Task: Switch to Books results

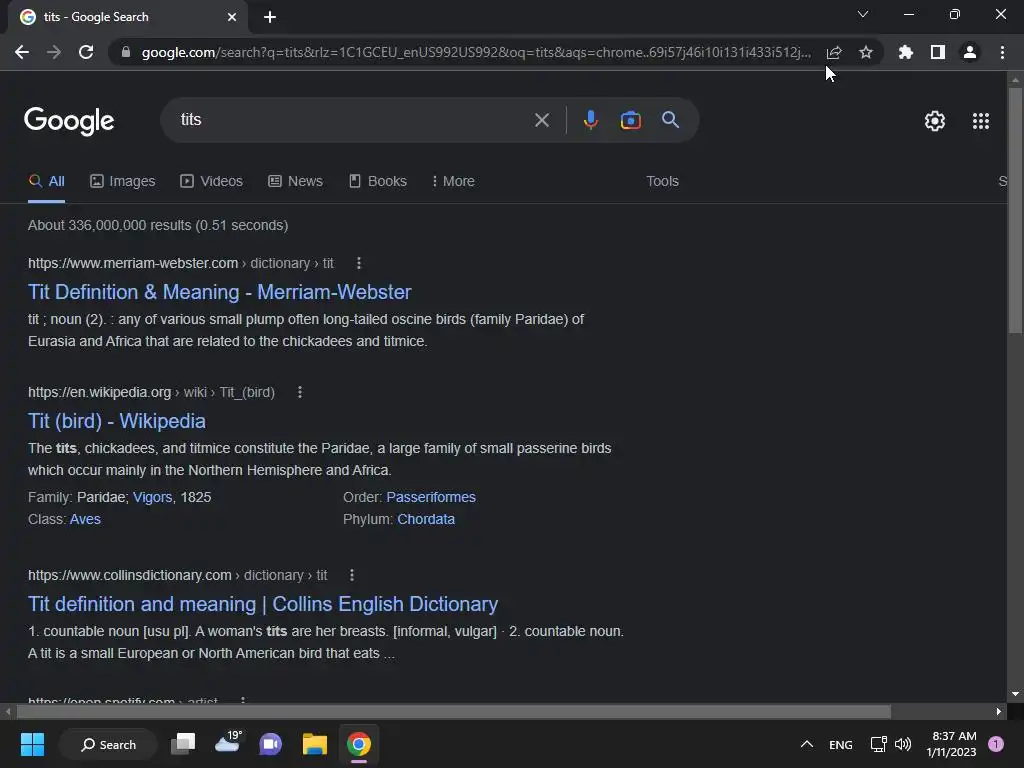Action: (377, 181)
